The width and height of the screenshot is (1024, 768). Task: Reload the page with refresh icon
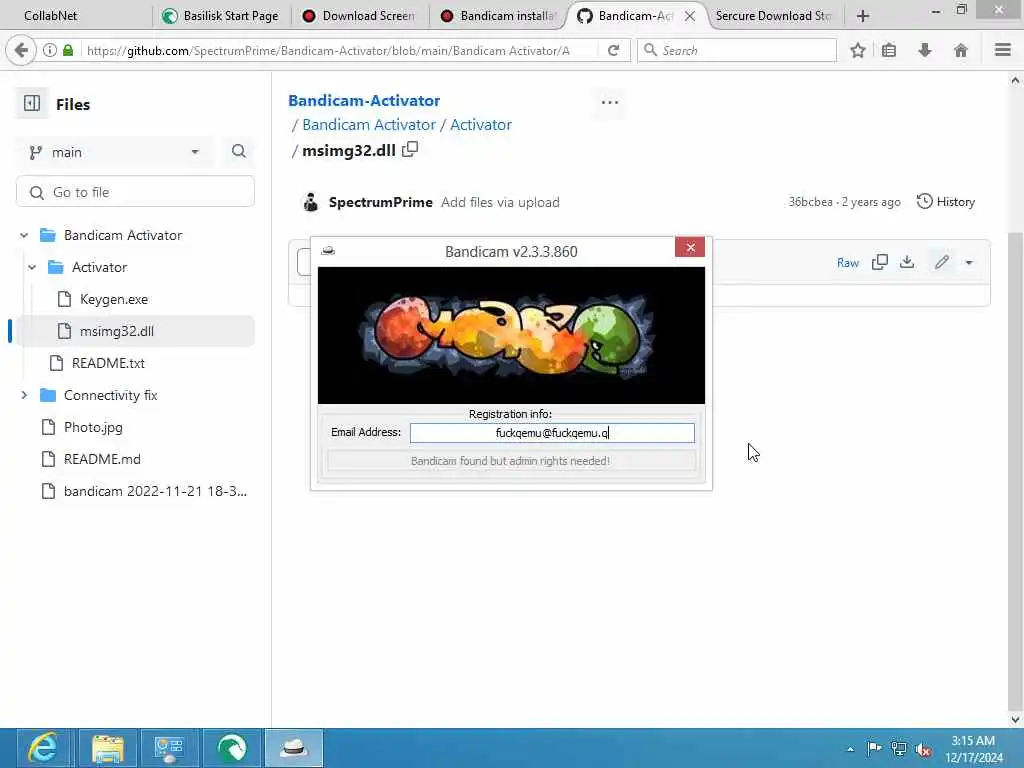[613, 50]
